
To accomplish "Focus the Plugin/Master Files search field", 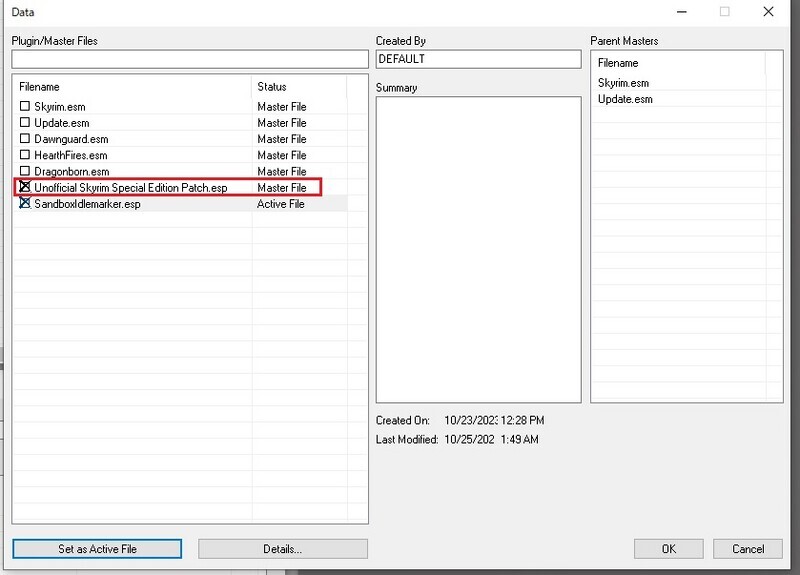I will 190,59.
